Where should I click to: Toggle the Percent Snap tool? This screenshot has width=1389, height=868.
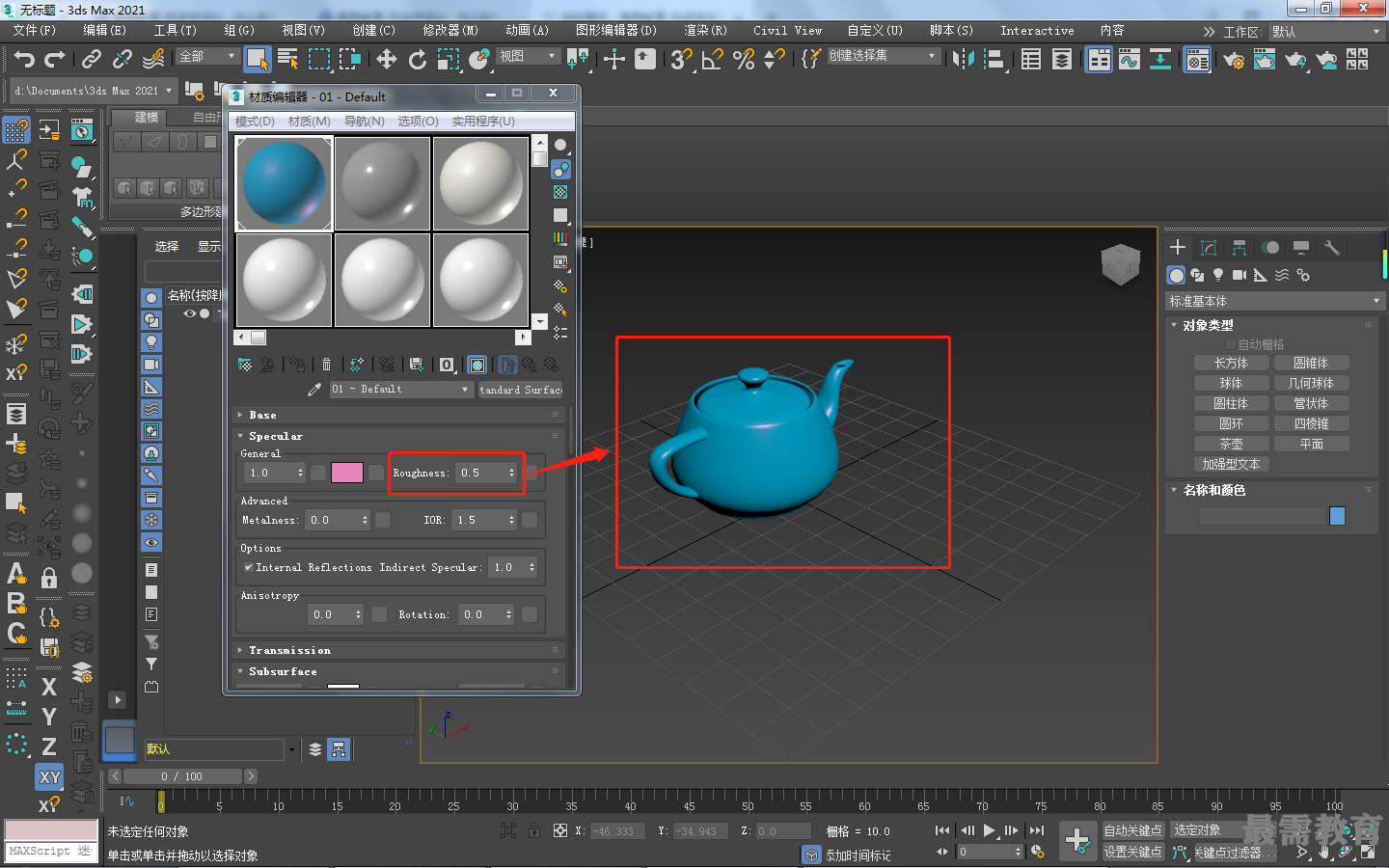(744, 60)
